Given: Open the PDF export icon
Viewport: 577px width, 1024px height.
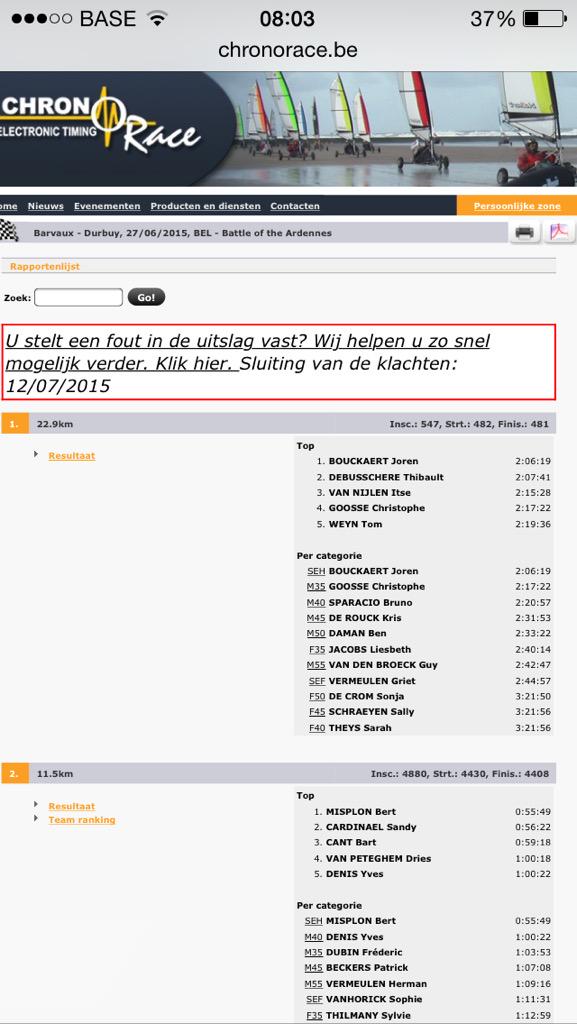Looking at the screenshot, I should tap(560, 232).
